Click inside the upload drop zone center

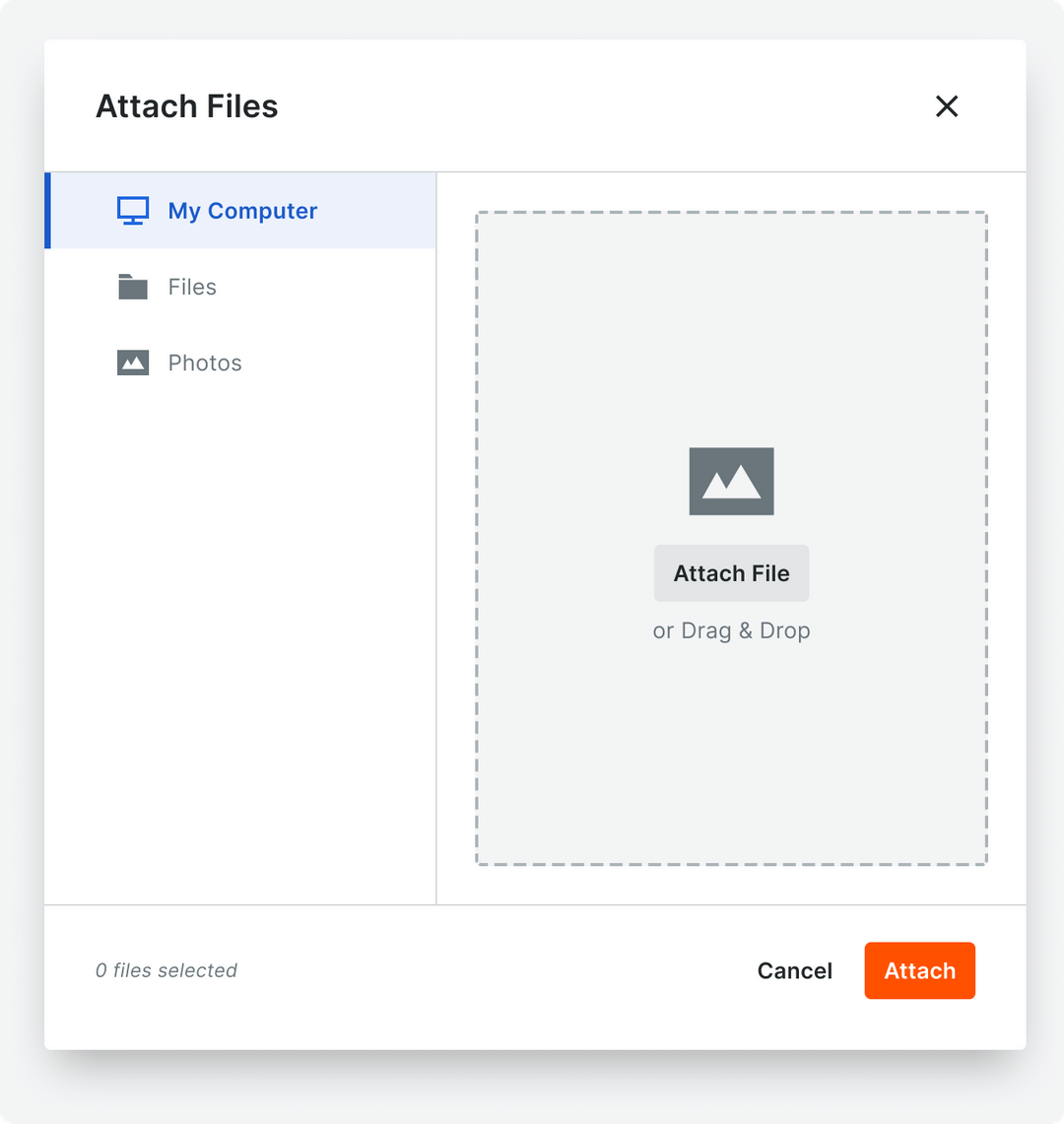click(x=731, y=537)
